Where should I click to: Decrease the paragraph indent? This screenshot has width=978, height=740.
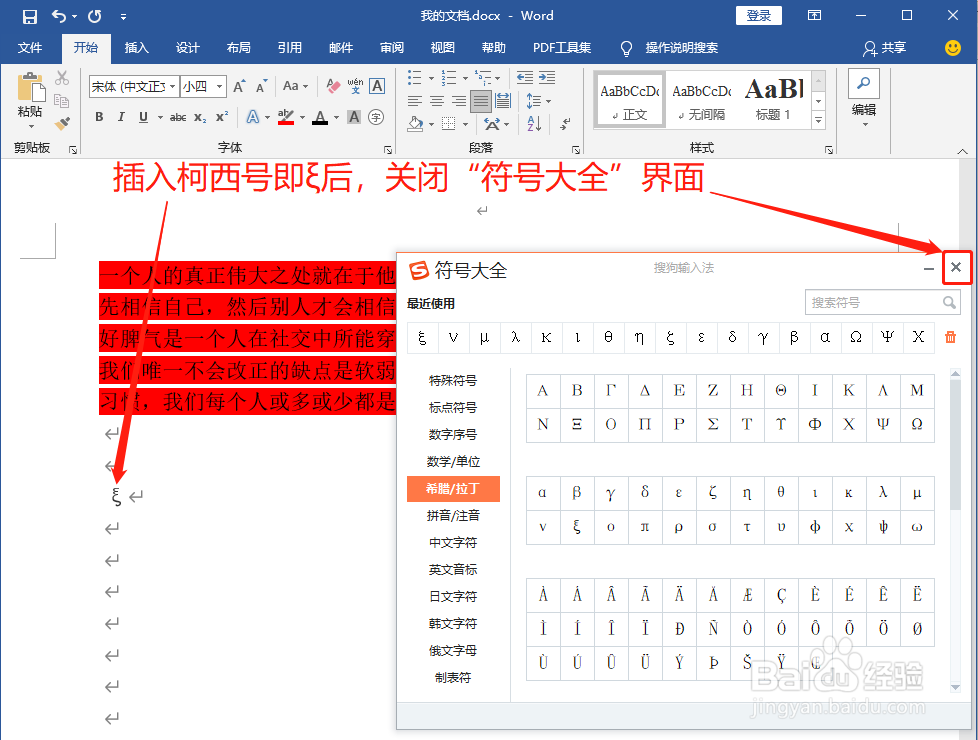525,78
